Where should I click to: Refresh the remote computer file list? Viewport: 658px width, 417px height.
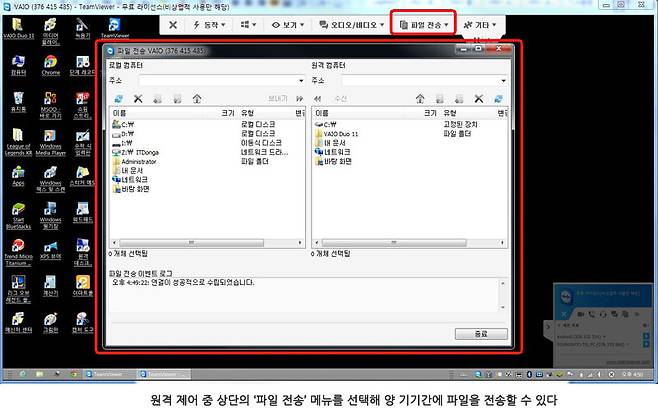pyautogui.click(x=498, y=99)
